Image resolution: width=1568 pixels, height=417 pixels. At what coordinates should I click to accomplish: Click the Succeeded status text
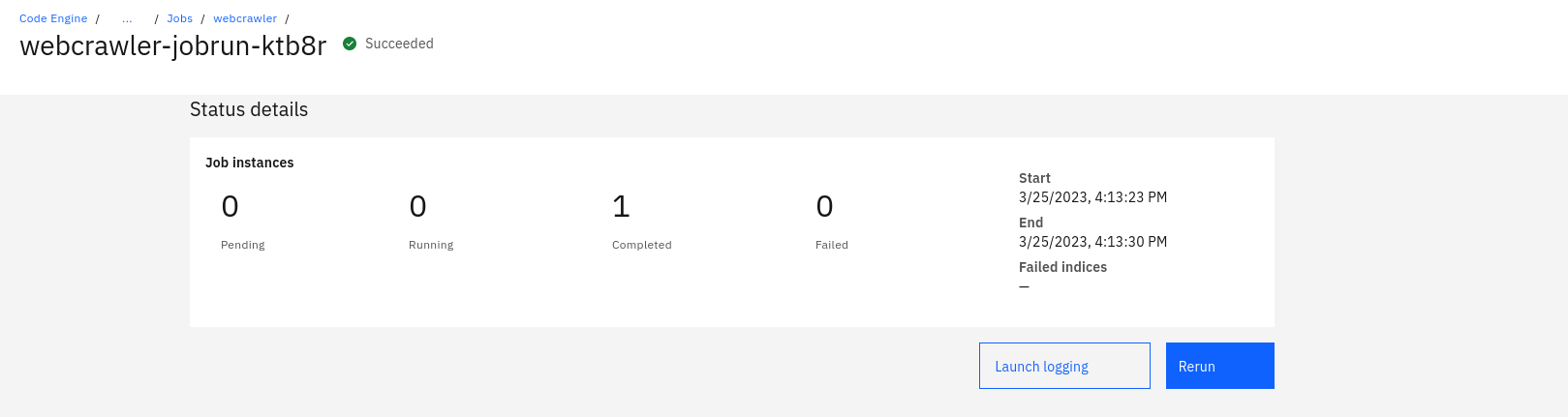pyautogui.click(x=399, y=44)
